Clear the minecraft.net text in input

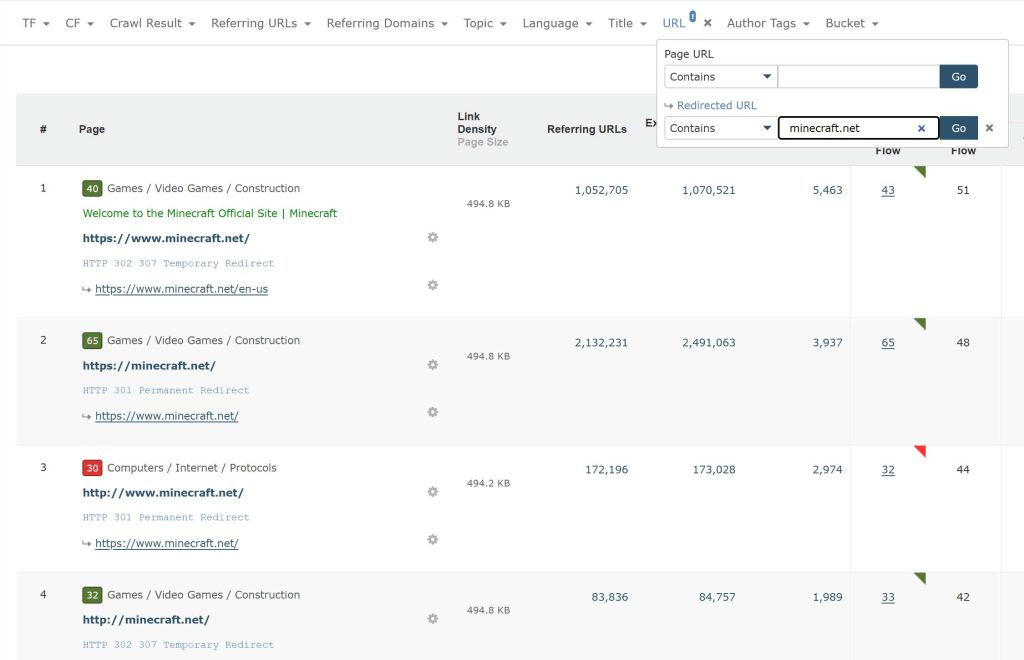[x=921, y=129]
